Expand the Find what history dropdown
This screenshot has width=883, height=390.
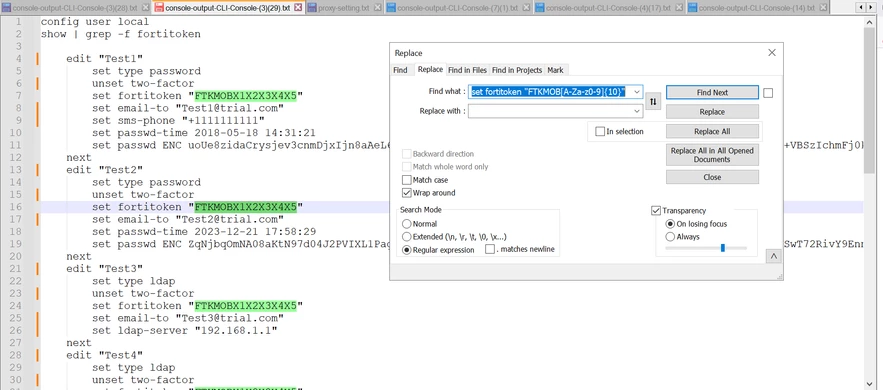(637, 92)
